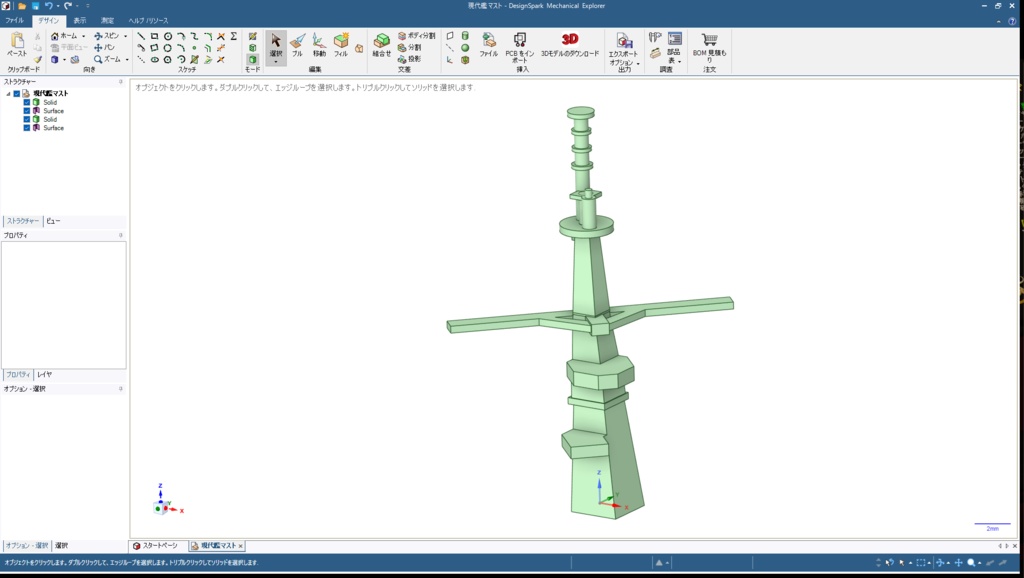Uncheck the 現代艦マスト root checkbox
The width and height of the screenshot is (1024, 578).
(17, 93)
